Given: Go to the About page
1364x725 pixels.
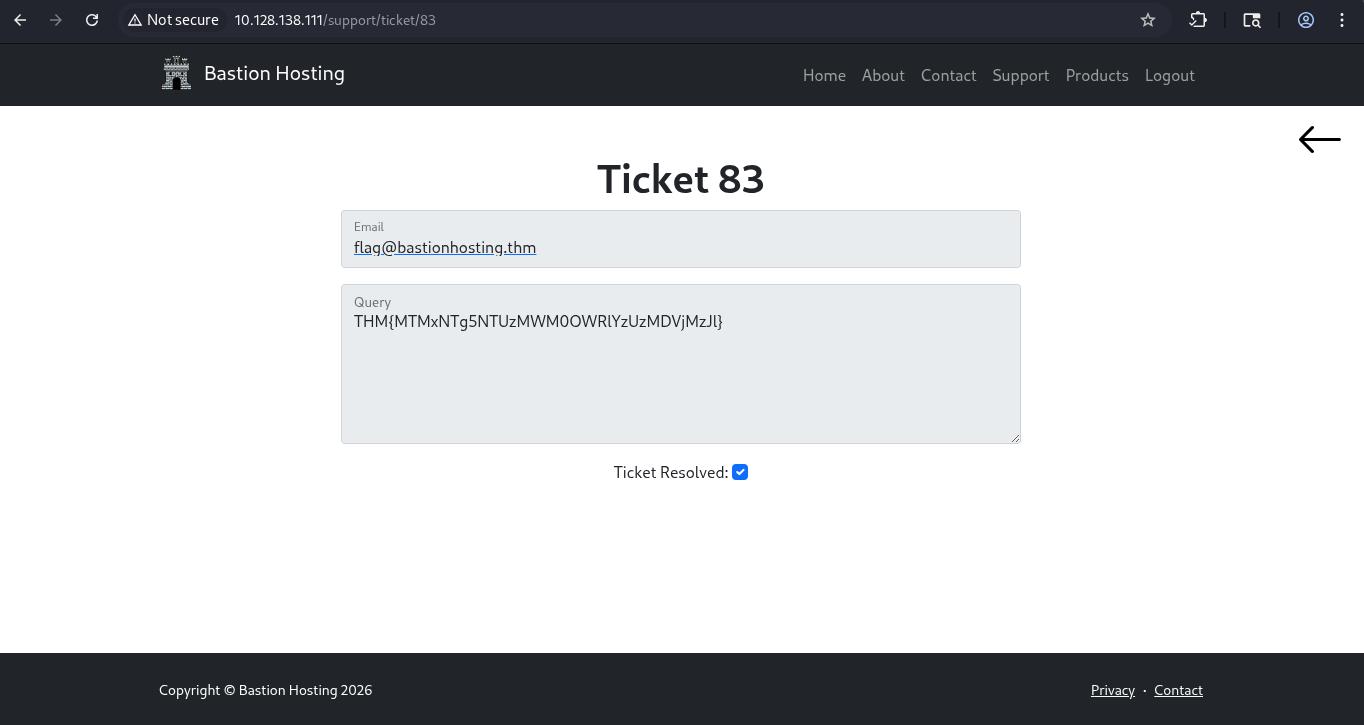Looking at the screenshot, I should pos(883,76).
